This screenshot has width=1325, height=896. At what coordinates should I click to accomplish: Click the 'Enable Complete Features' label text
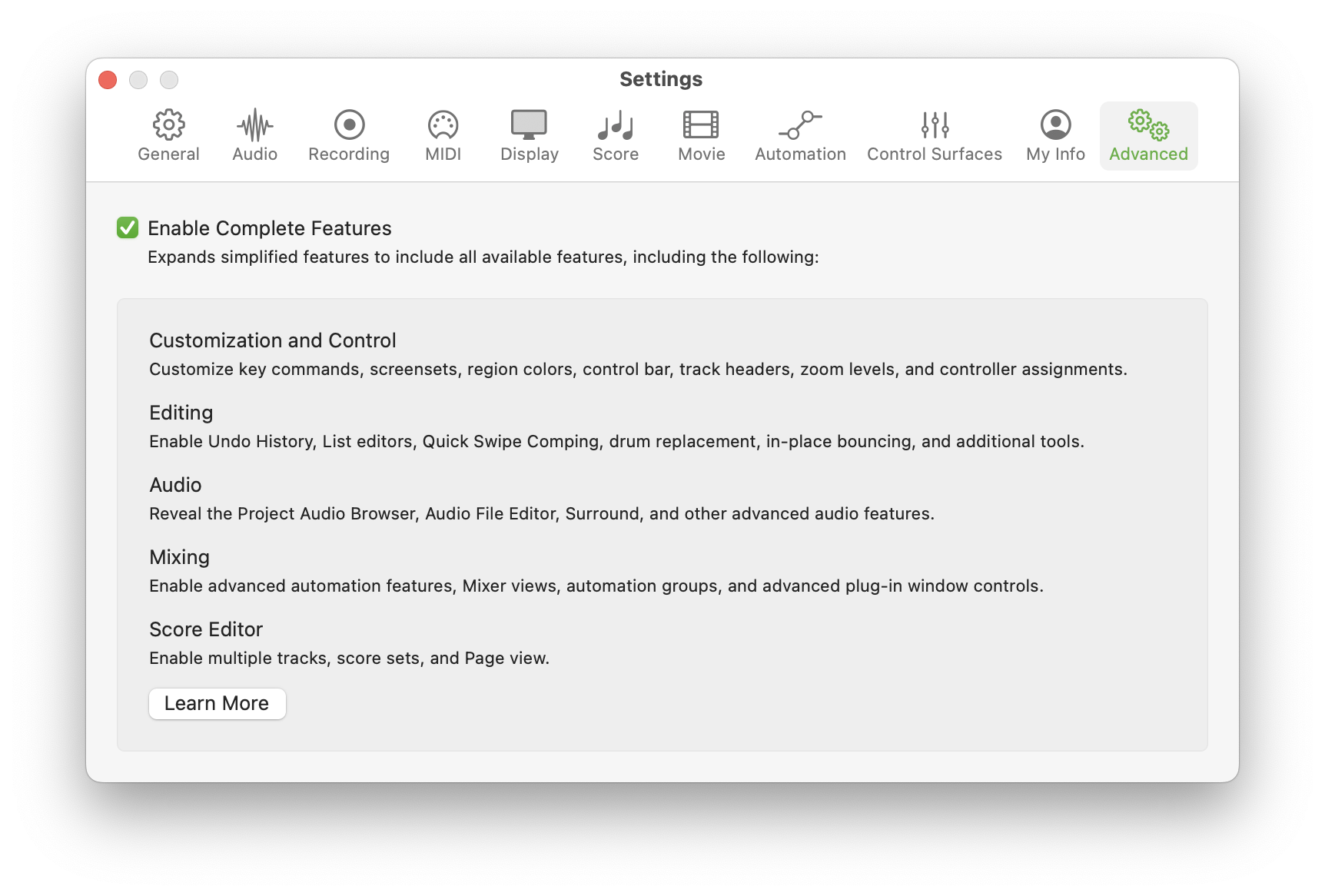point(270,228)
